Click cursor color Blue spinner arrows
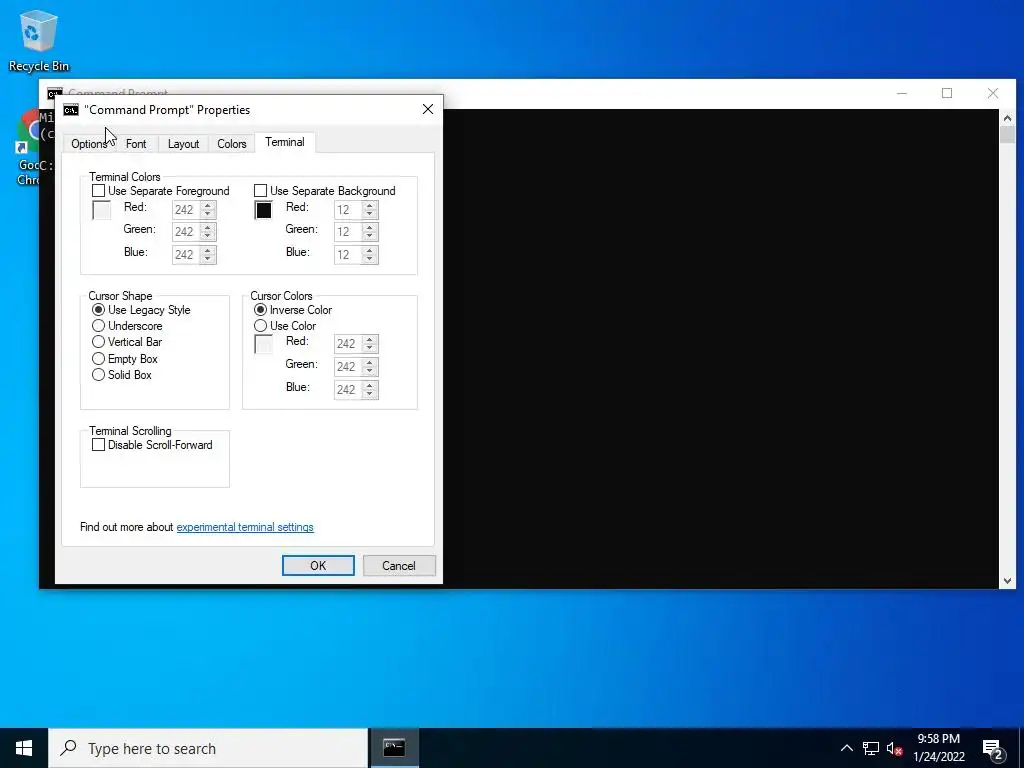Image resolution: width=1024 pixels, height=768 pixels. (x=370, y=389)
